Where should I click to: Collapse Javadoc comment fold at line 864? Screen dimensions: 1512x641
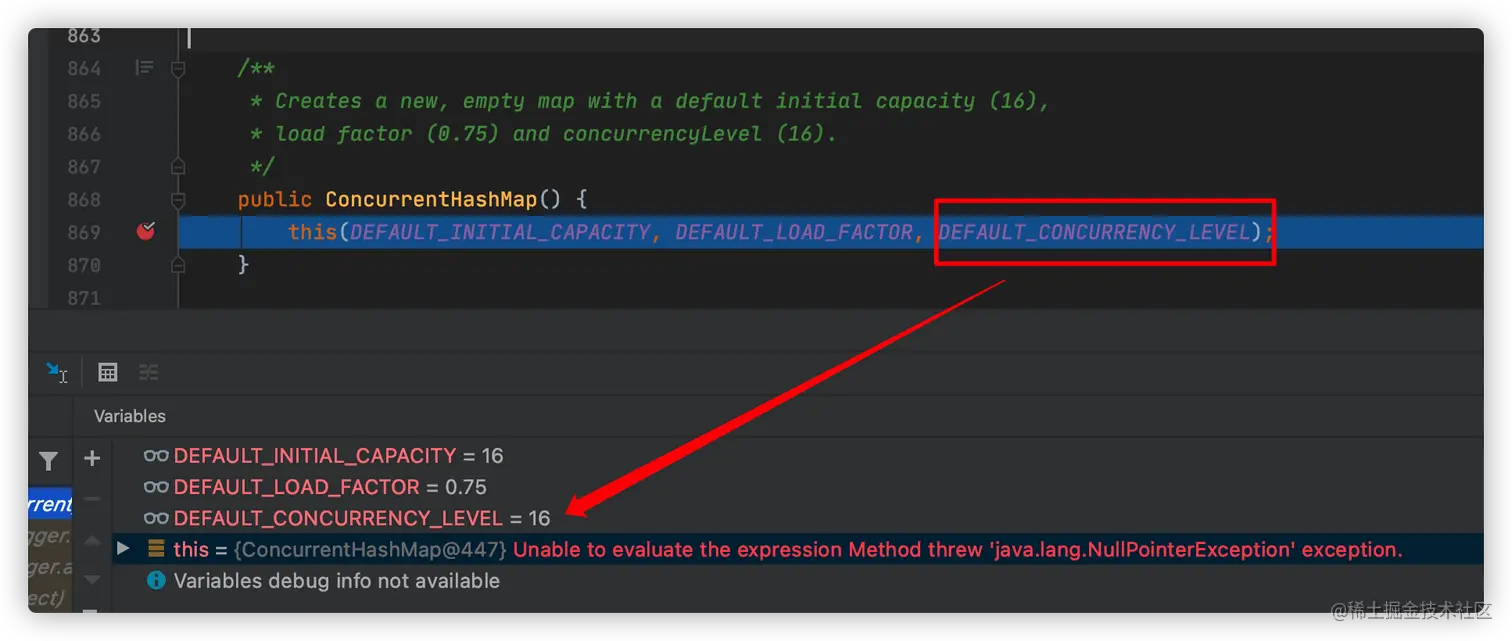178,68
